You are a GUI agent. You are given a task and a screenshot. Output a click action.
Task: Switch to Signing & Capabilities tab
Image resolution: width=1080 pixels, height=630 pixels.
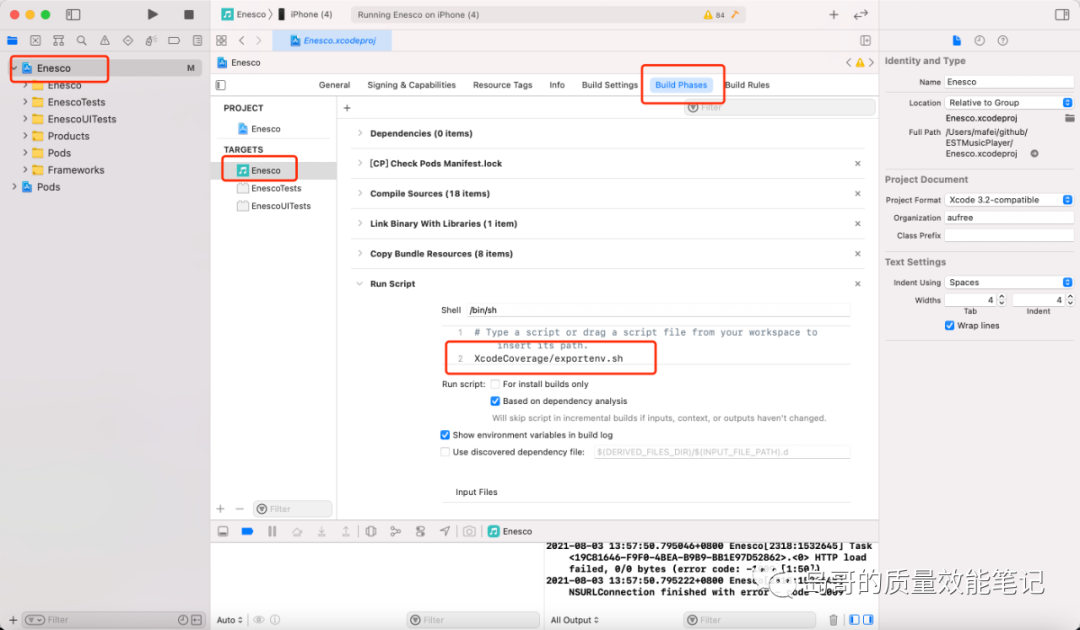[411, 85]
